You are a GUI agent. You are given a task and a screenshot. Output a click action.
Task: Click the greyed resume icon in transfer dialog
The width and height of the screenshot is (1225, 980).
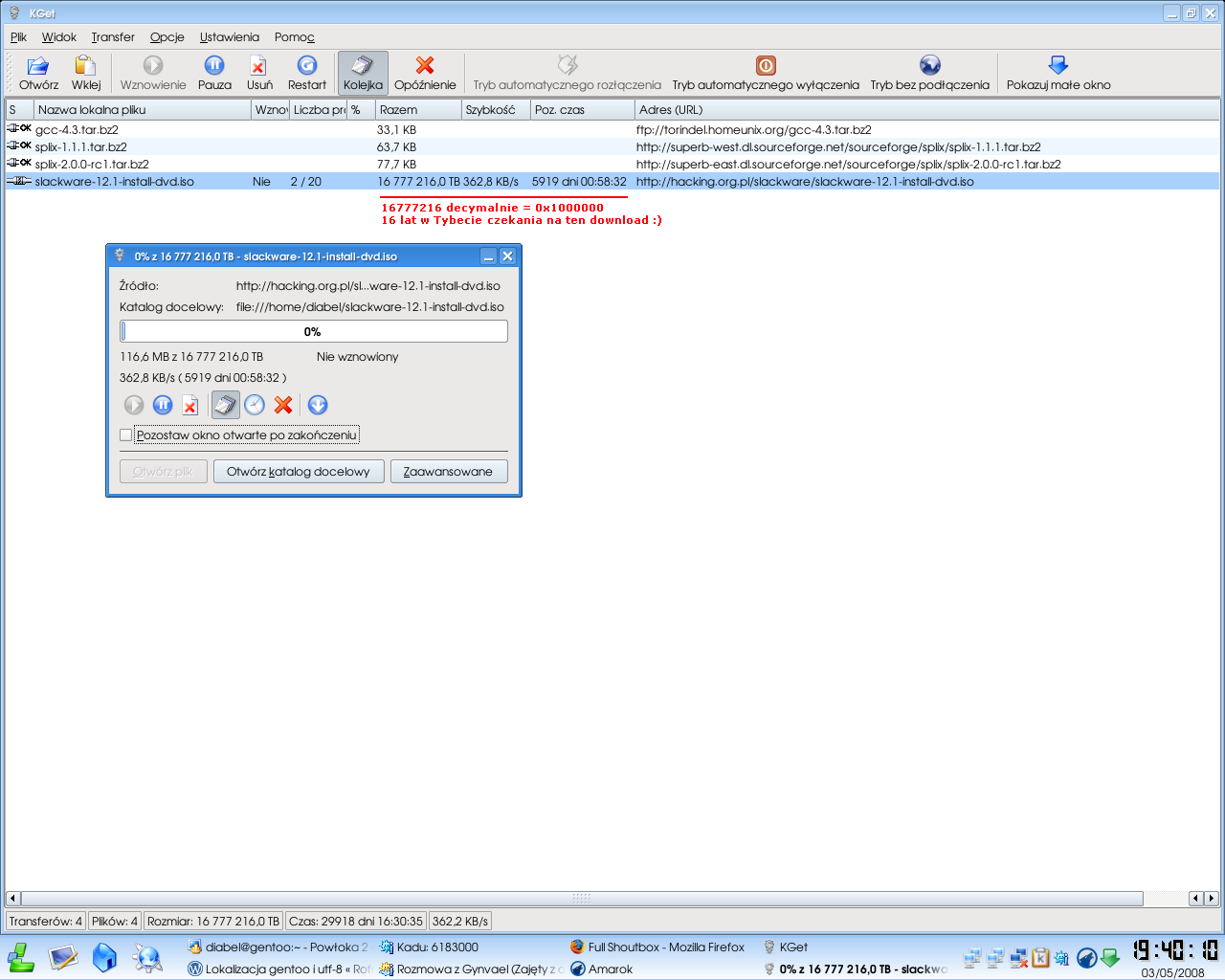(x=134, y=405)
